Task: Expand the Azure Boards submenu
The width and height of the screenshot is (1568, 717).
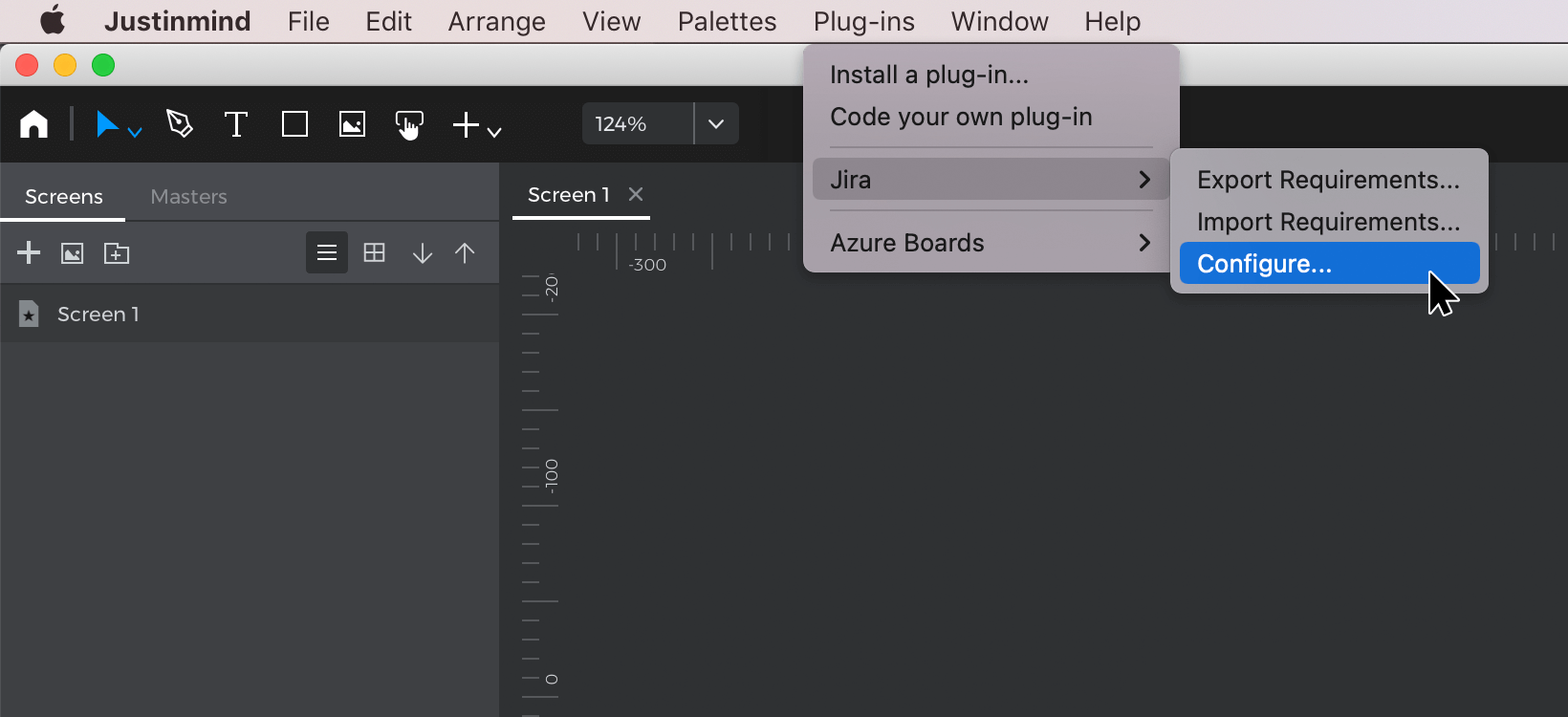Action: 990,243
